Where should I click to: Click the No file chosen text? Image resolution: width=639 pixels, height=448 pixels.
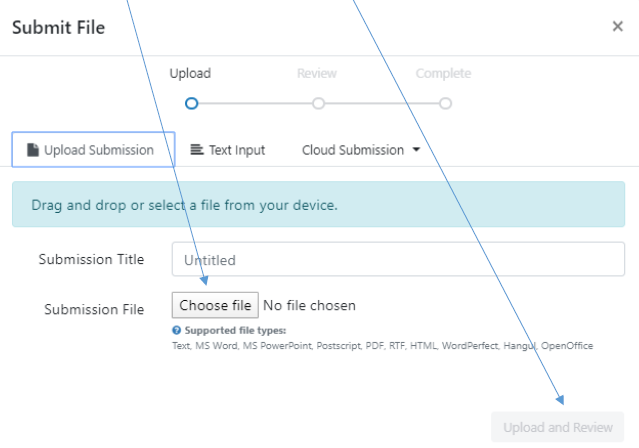pos(309,305)
